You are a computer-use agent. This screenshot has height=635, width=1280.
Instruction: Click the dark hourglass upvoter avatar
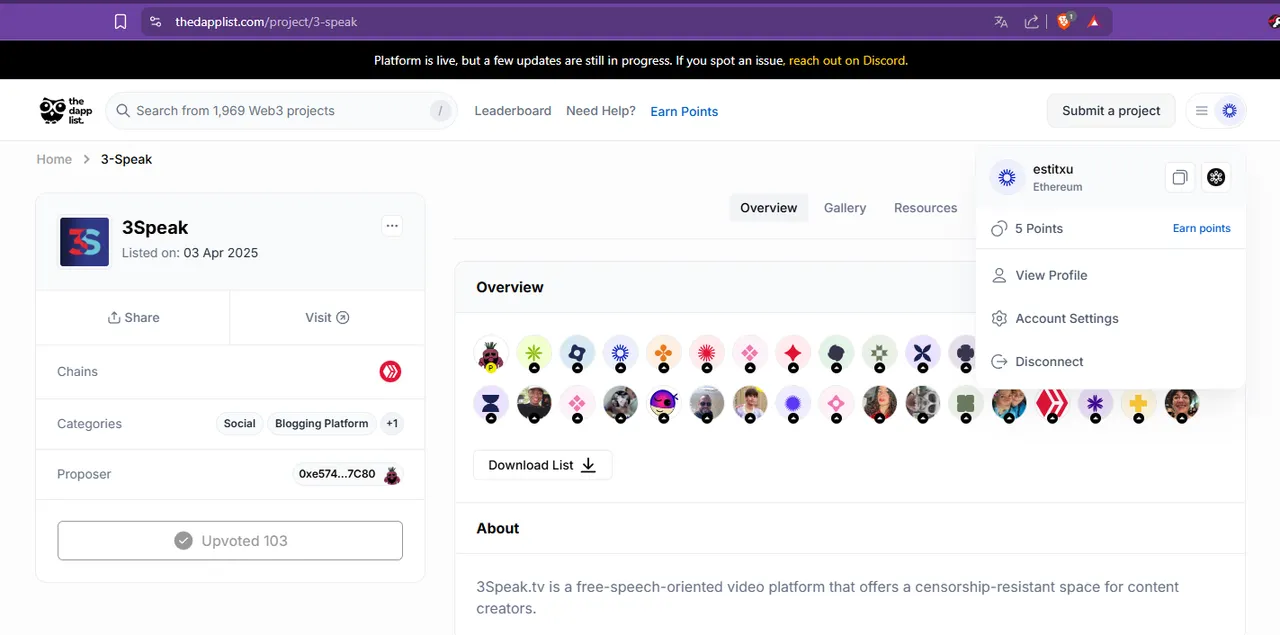(x=490, y=404)
